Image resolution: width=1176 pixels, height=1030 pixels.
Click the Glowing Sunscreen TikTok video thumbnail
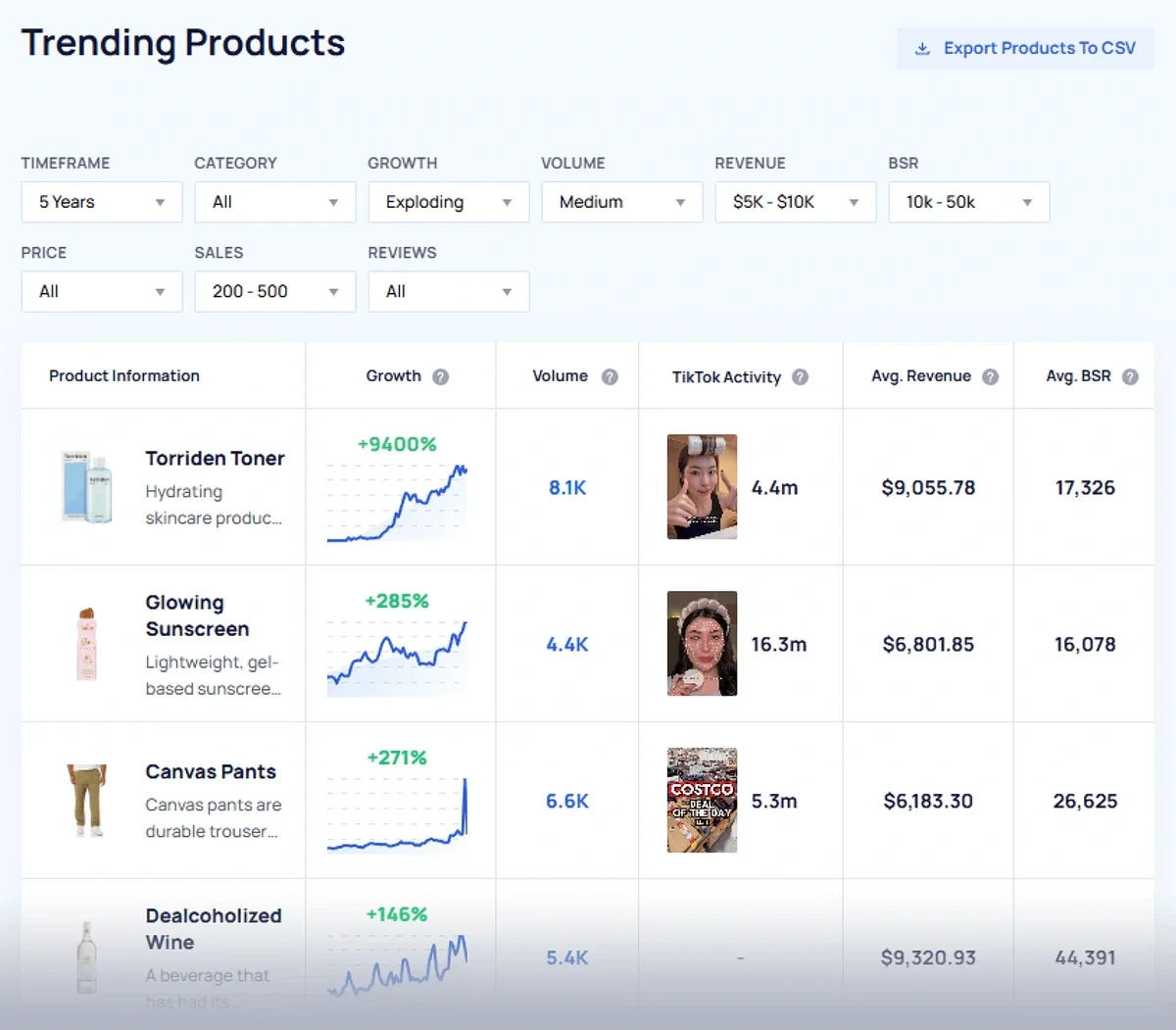click(702, 644)
